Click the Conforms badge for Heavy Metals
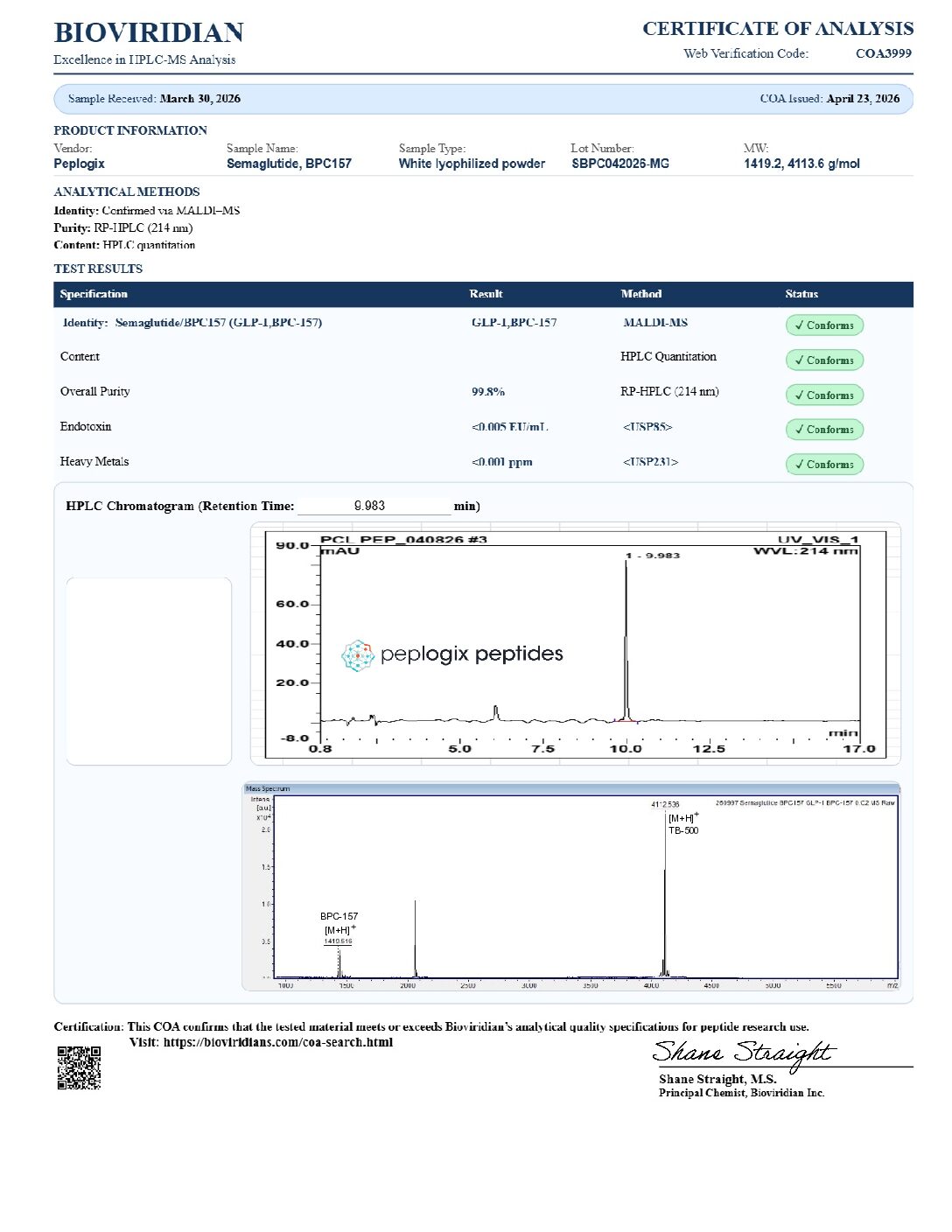This screenshot has width=952, height=1232. (x=824, y=465)
